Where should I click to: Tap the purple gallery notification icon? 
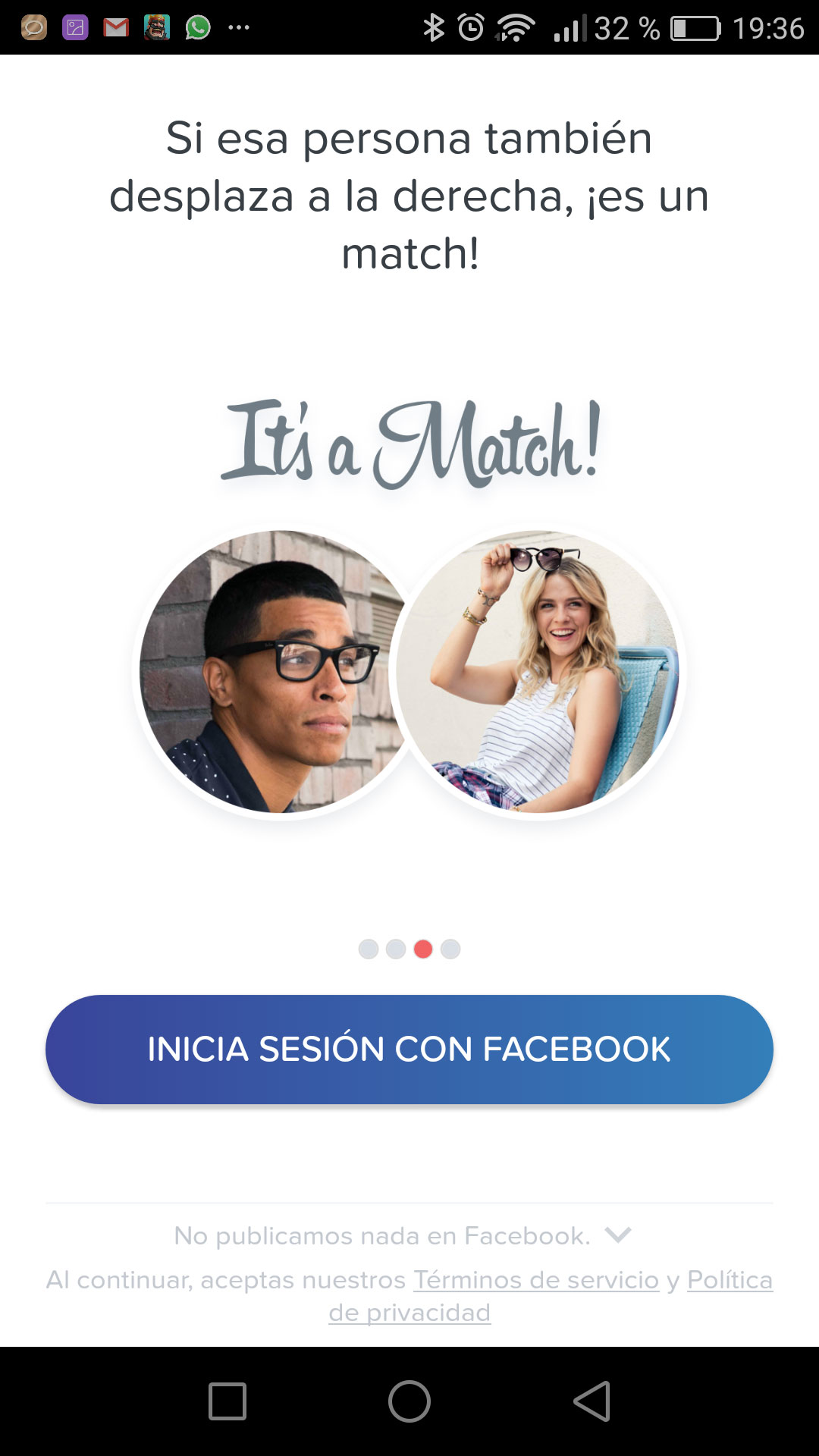[75, 28]
